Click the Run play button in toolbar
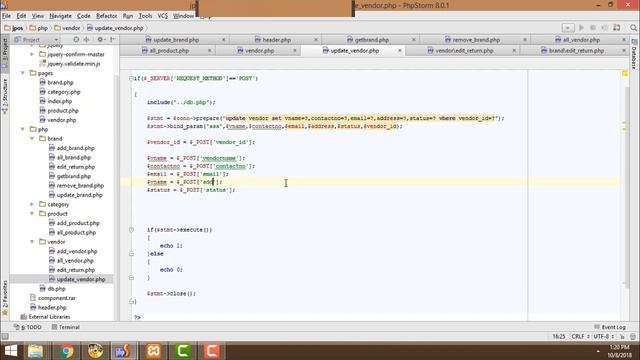The height and width of the screenshot is (360, 640). click(581, 28)
